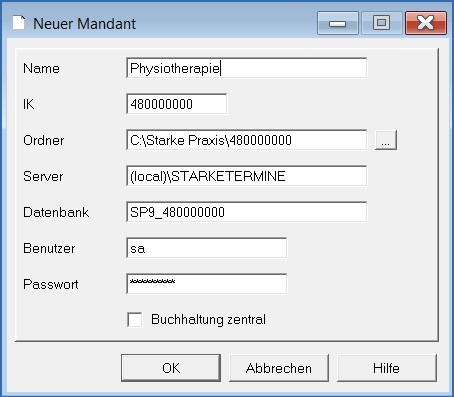Focus the IK field with 480000000
The height and width of the screenshot is (397, 454).
tap(177, 104)
